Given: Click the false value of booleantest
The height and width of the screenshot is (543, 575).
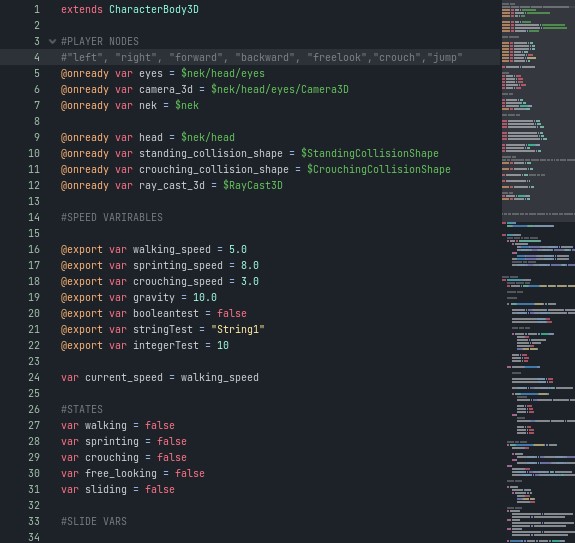Looking at the screenshot, I should (x=232, y=313).
